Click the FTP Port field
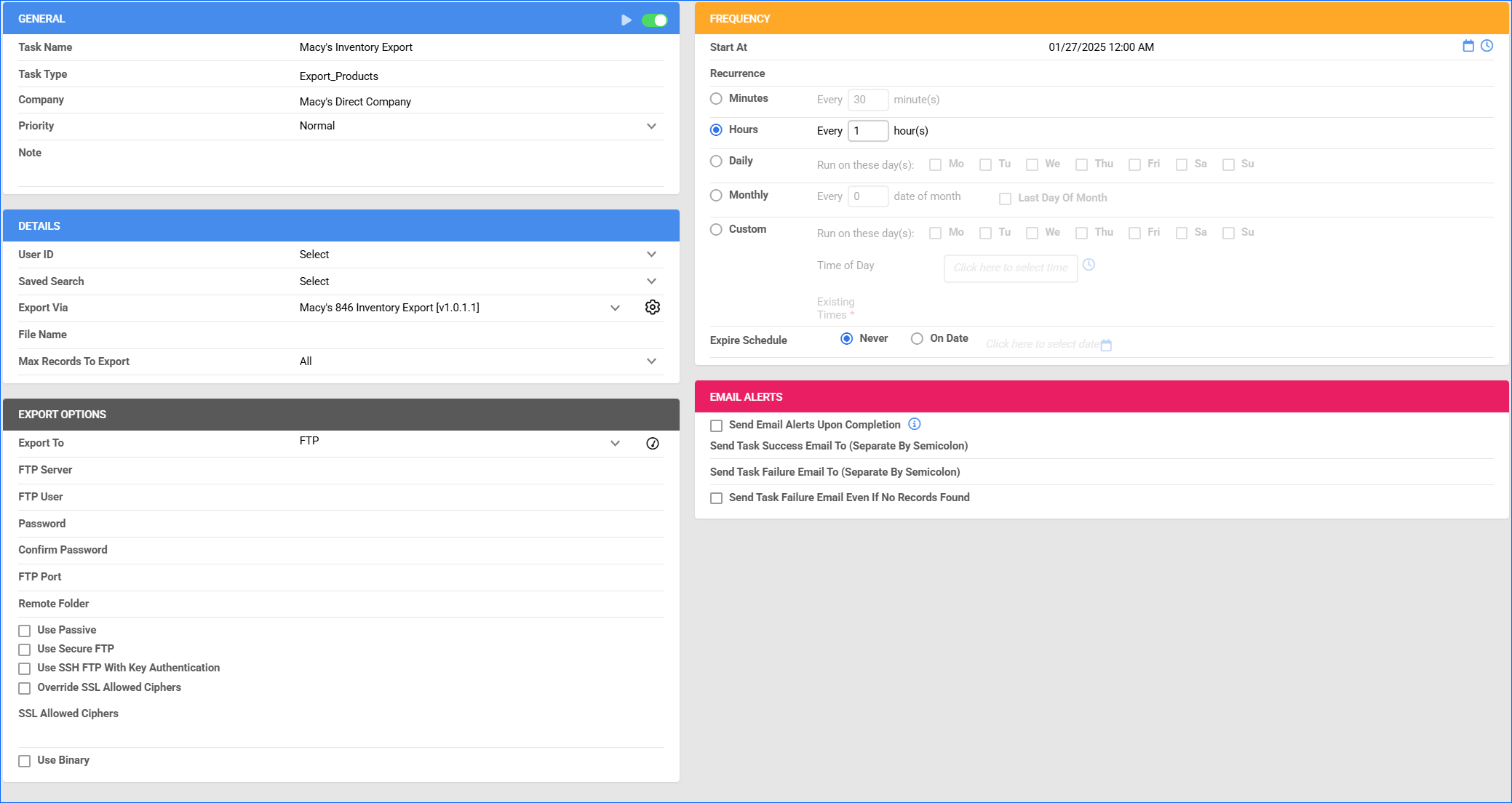 [x=482, y=577]
